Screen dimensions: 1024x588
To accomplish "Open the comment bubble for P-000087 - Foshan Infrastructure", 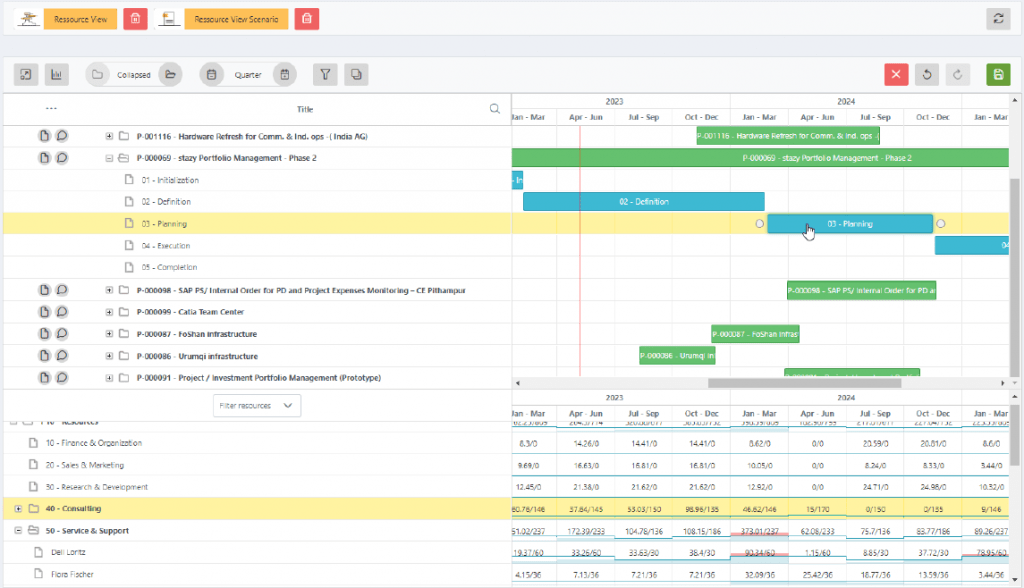I will (62, 333).
